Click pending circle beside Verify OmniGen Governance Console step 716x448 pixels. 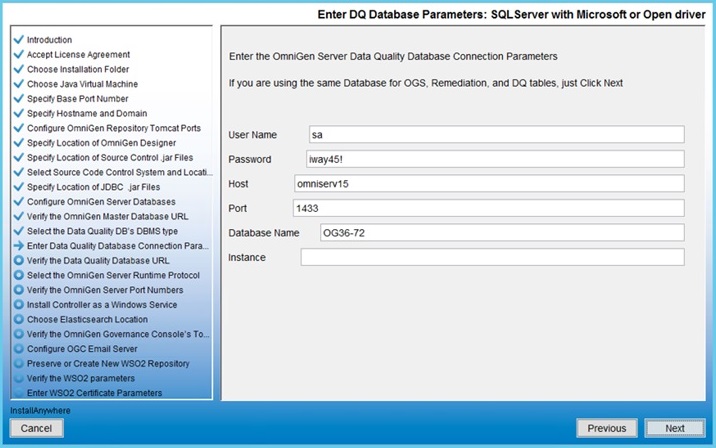(19, 334)
